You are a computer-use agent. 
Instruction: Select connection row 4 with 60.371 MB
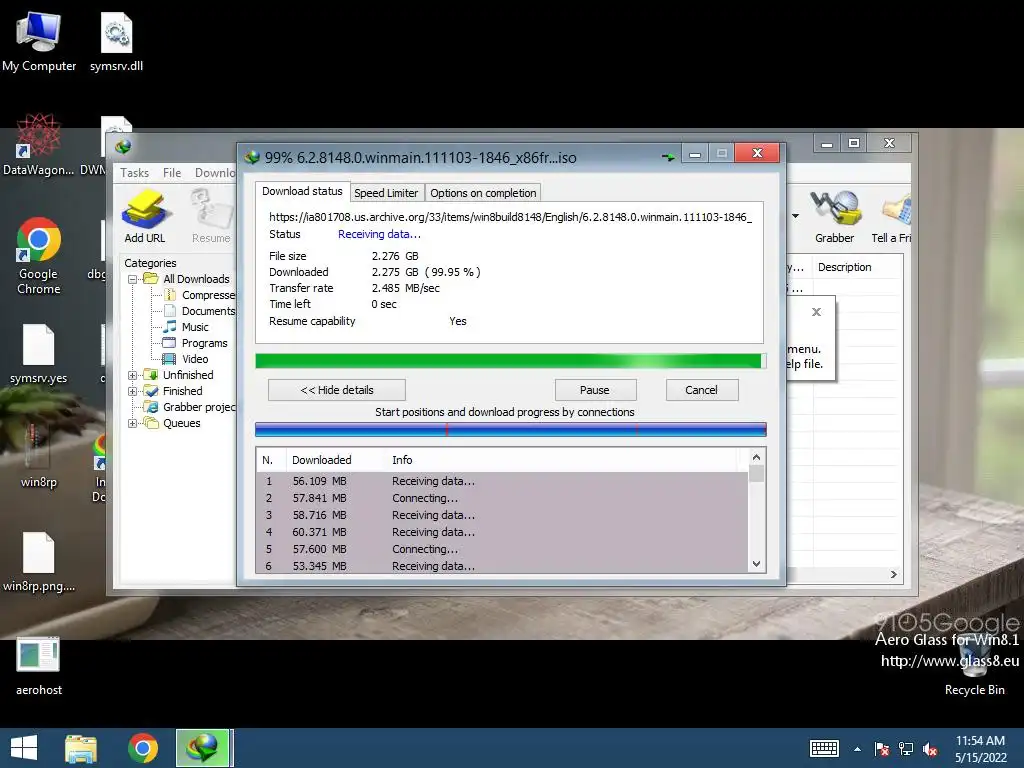(502, 532)
